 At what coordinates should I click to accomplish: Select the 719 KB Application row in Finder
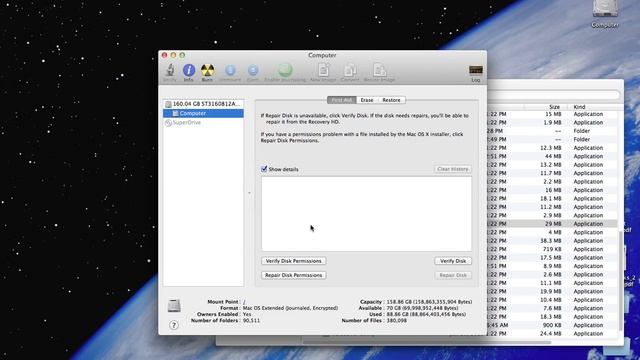point(552,249)
